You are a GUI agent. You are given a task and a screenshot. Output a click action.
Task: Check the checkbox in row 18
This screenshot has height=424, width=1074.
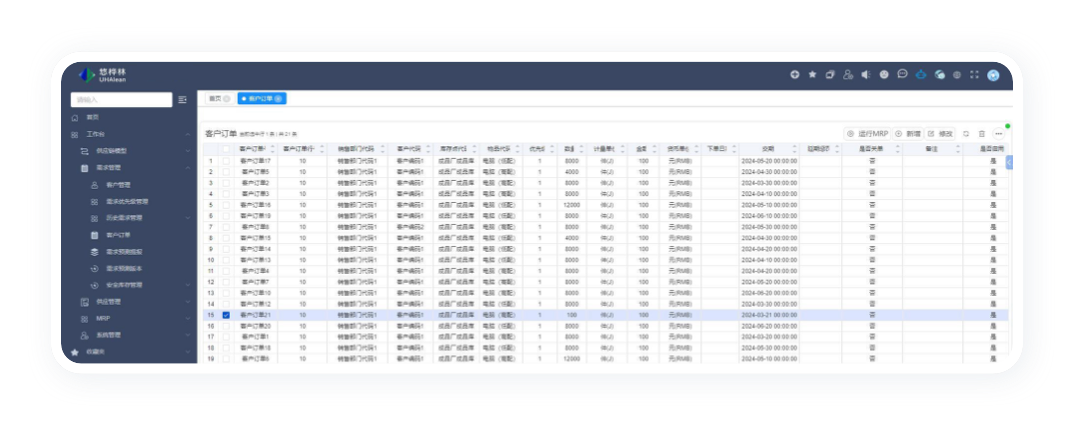[x=226, y=348]
